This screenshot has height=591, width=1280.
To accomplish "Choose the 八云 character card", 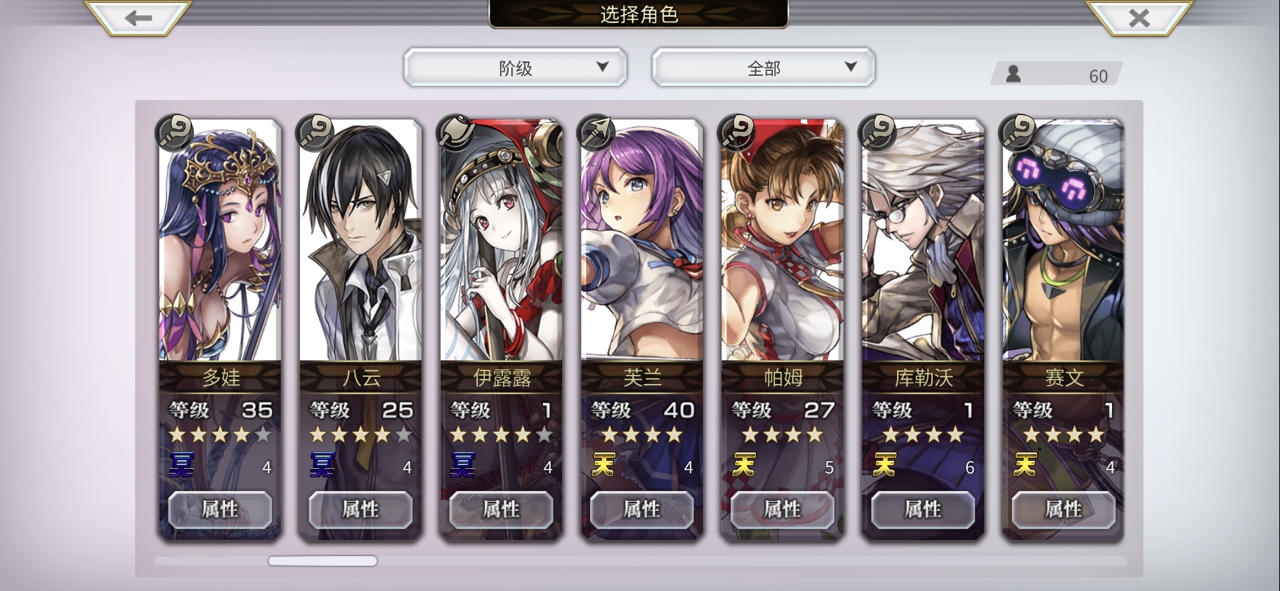I will pyautogui.click(x=360, y=328).
